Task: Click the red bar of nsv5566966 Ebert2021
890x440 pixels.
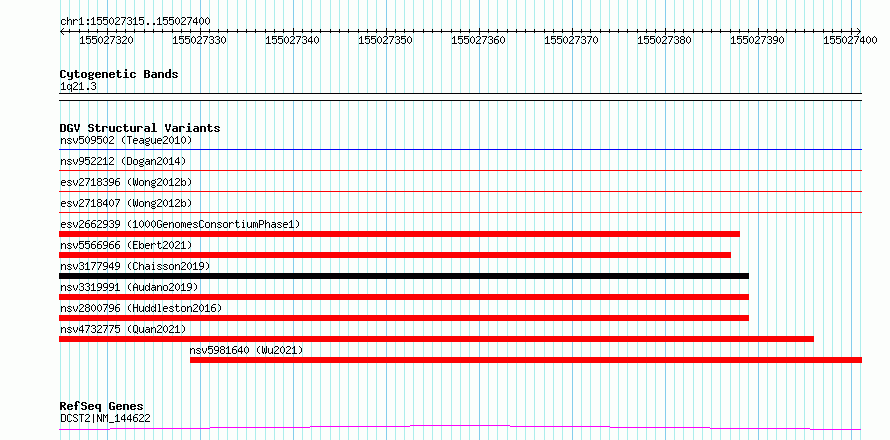Action: 395,255
